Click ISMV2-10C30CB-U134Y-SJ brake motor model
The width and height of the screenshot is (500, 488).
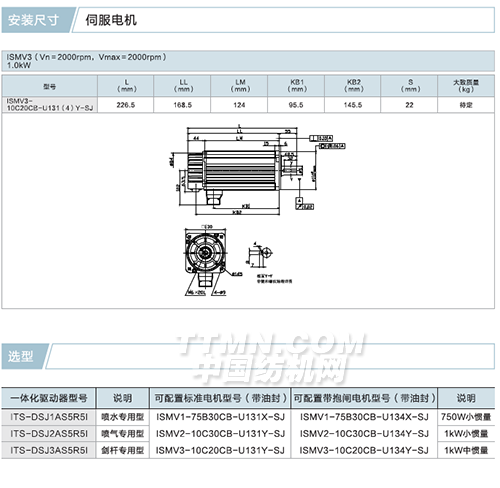[x=364, y=434]
